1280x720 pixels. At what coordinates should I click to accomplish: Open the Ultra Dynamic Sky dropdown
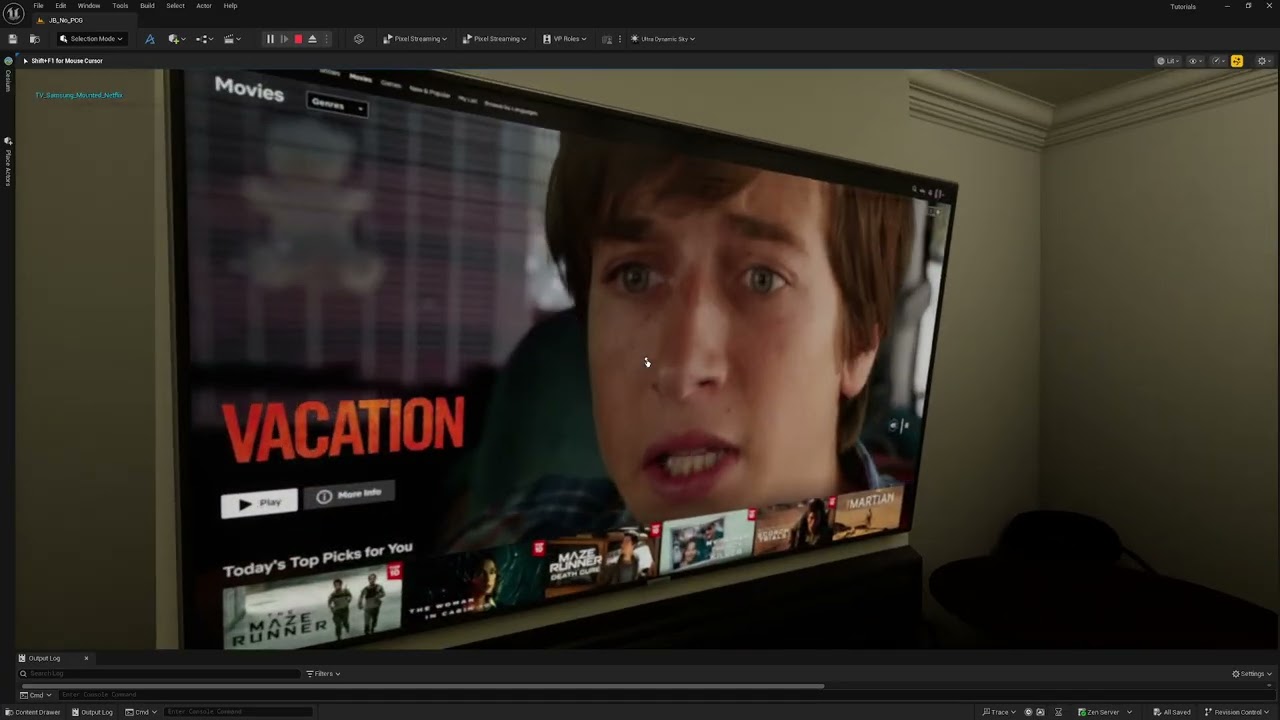pyautogui.click(x=663, y=39)
